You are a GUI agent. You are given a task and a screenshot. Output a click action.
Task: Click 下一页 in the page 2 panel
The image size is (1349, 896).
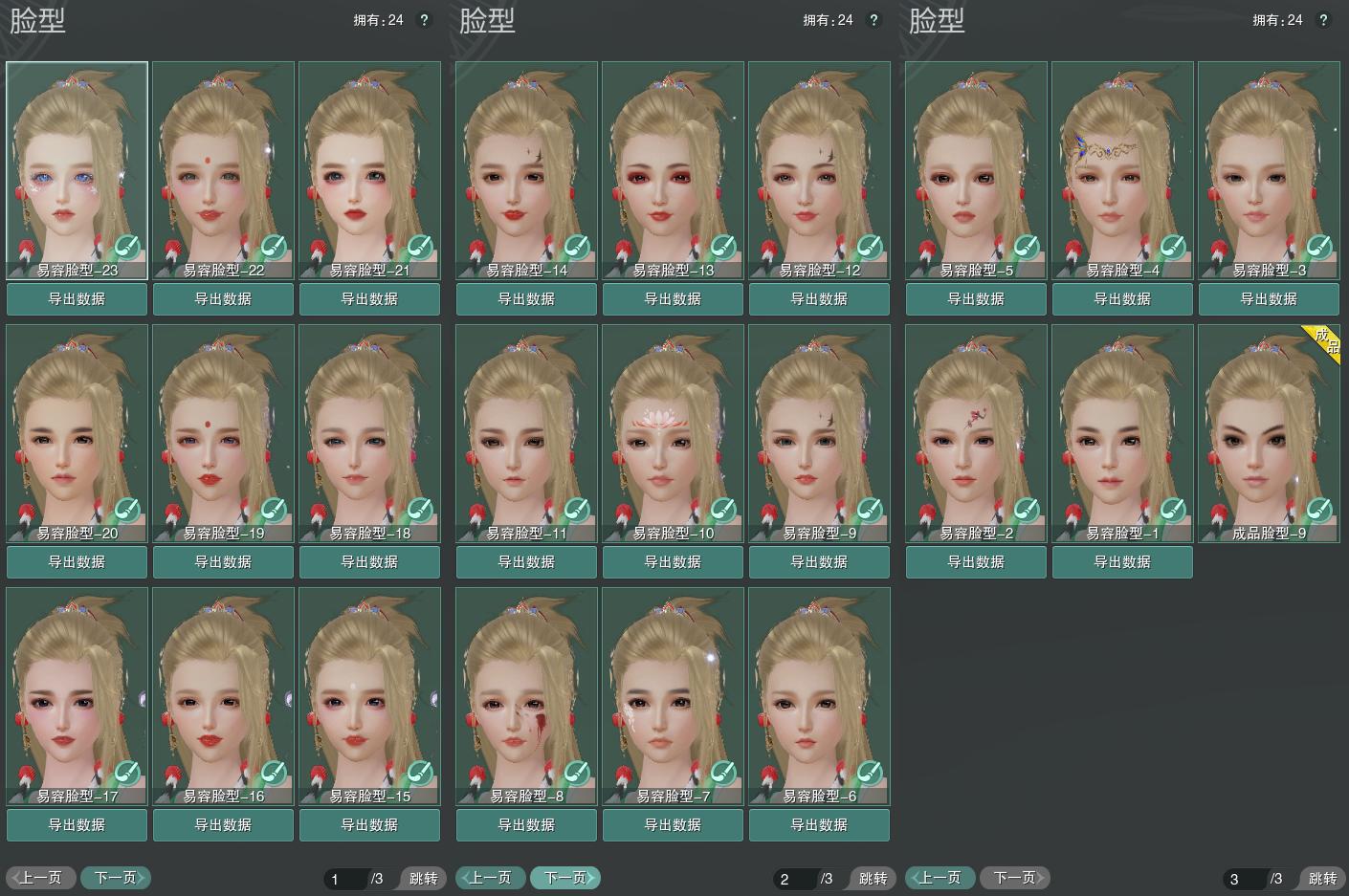565,878
